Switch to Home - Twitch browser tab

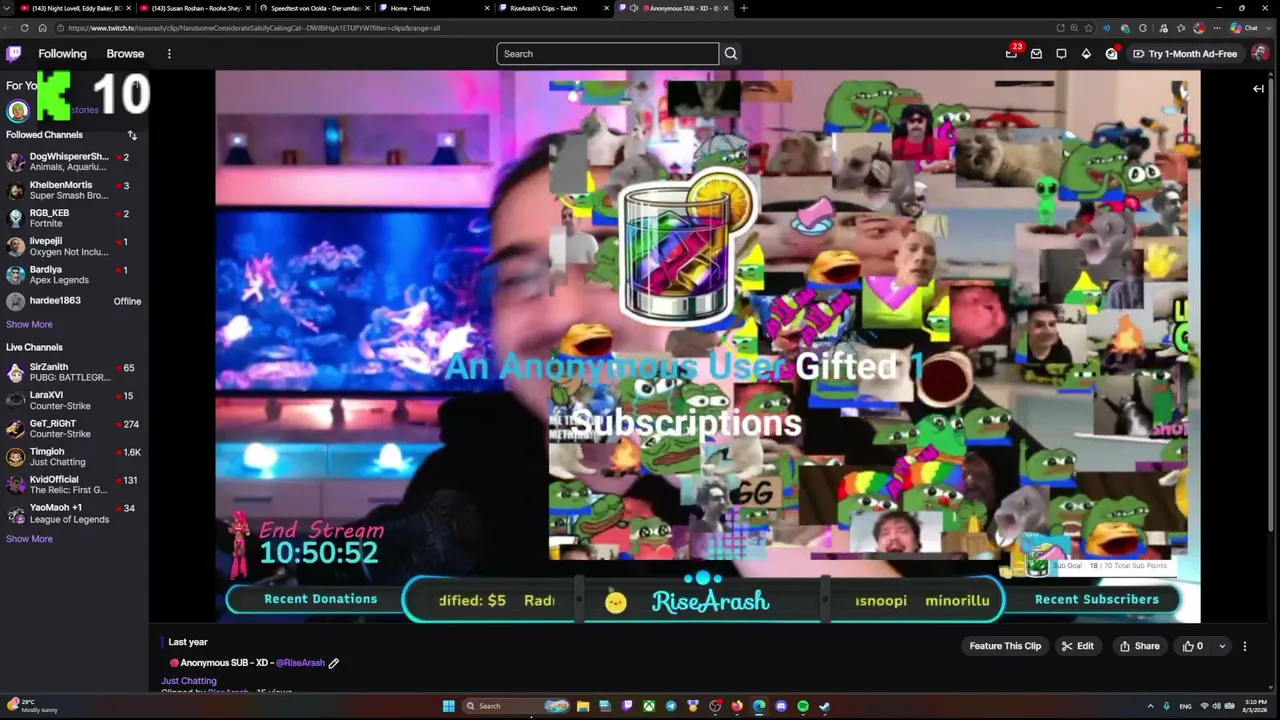(433, 8)
